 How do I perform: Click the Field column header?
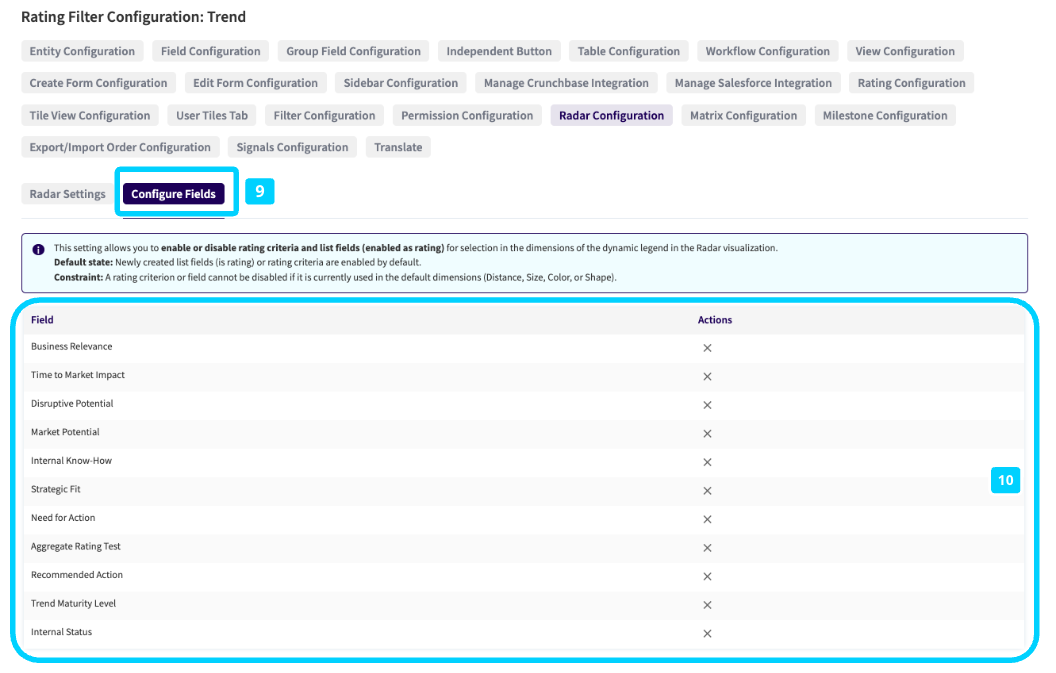point(42,320)
